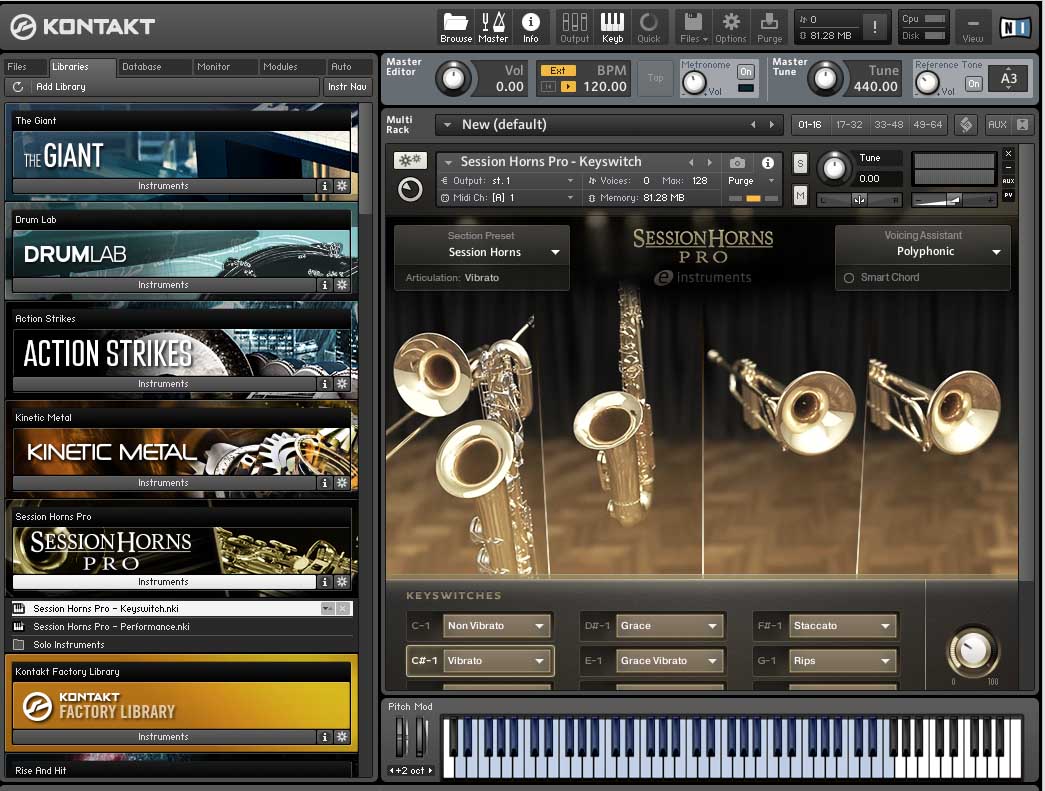Open the Info panel icon
Image resolution: width=1045 pixels, height=791 pixels.
pos(530,26)
